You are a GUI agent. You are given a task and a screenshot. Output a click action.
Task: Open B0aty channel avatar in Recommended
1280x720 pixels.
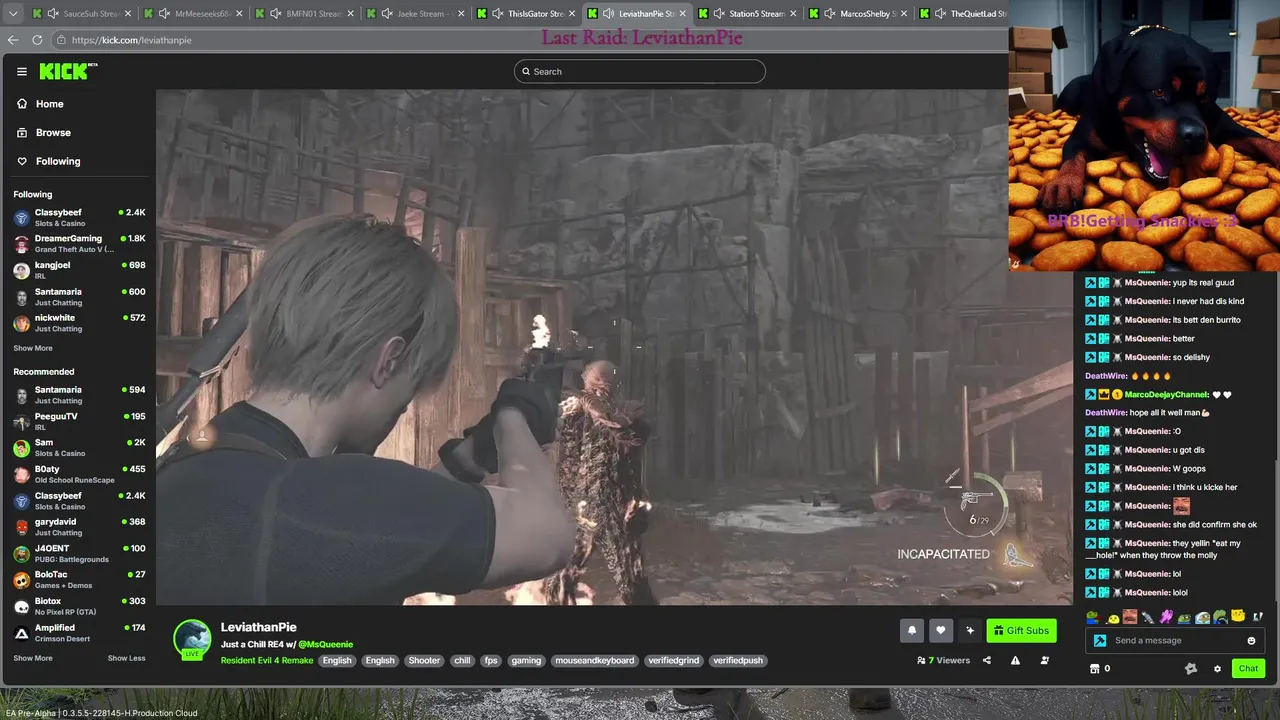point(21,474)
